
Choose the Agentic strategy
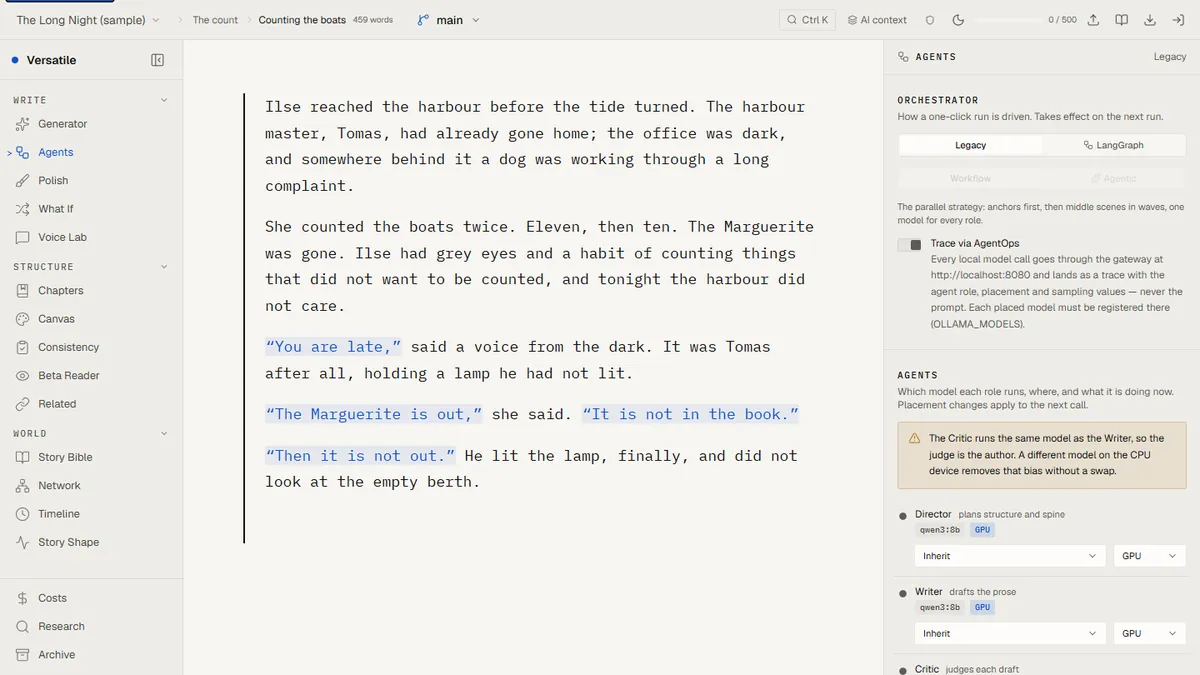(x=1113, y=178)
